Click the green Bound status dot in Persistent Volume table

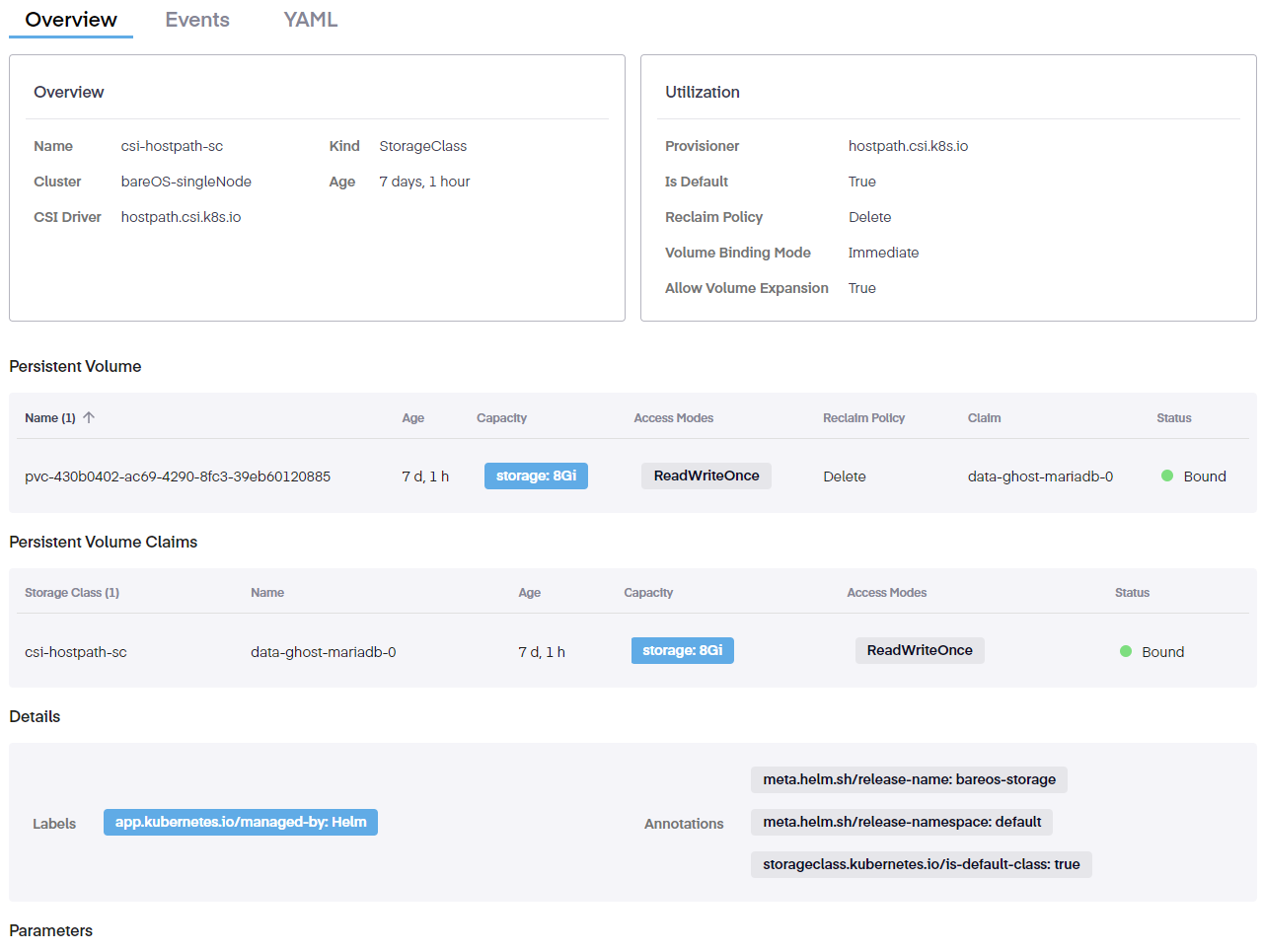[x=1167, y=476]
